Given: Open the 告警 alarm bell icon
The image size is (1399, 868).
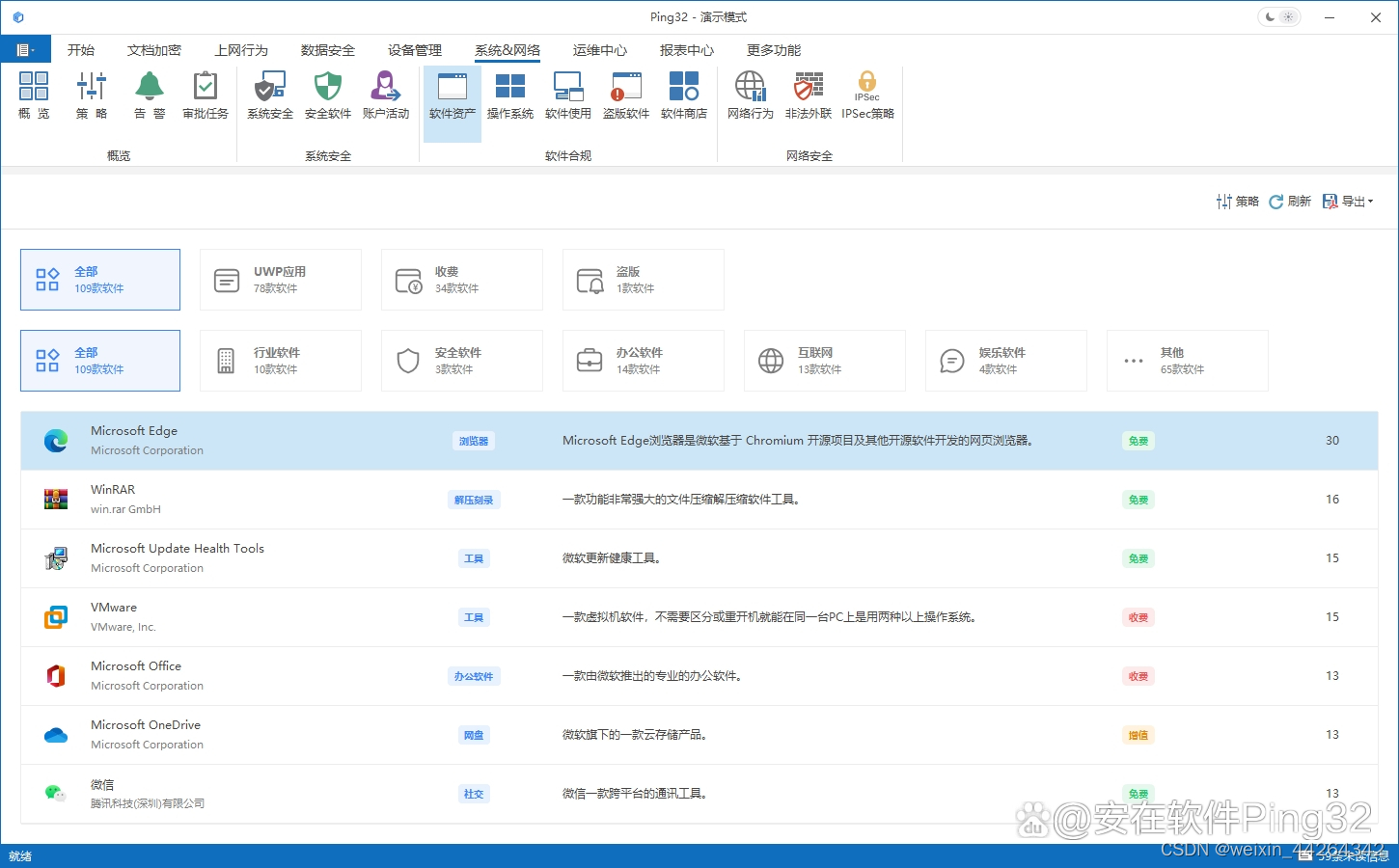Looking at the screenshot, I should pos(150,95).
